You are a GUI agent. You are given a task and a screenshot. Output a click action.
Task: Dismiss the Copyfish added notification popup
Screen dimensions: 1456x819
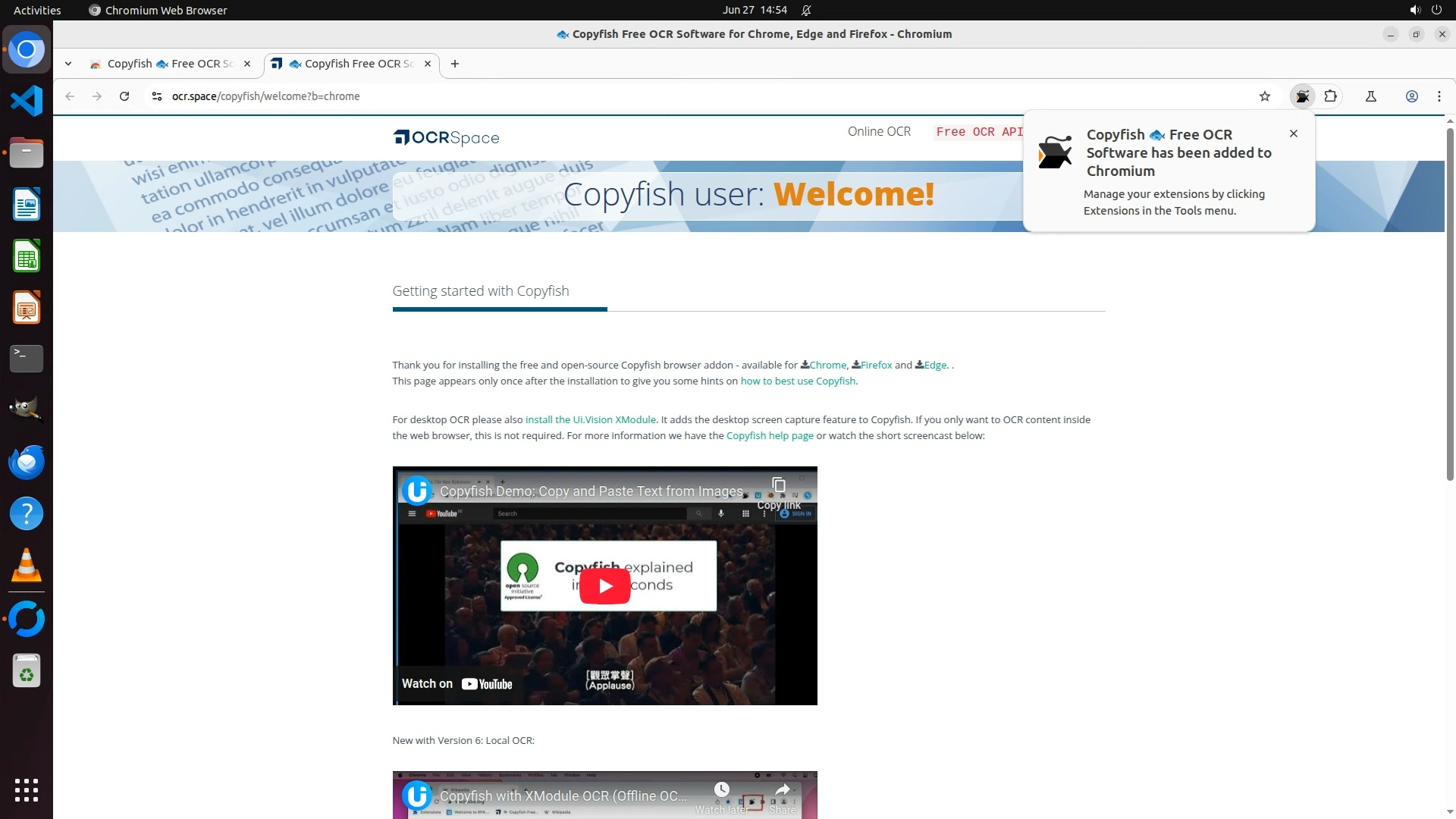click(x=1293, y=133)
